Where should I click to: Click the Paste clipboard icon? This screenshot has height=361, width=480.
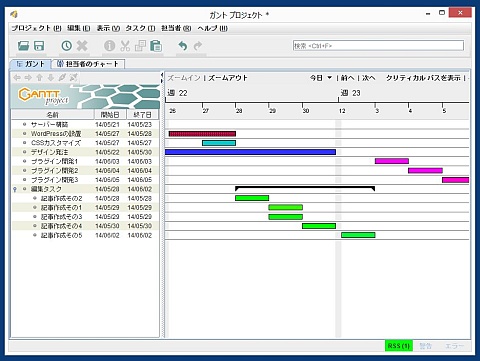click(x=156, y=46)
